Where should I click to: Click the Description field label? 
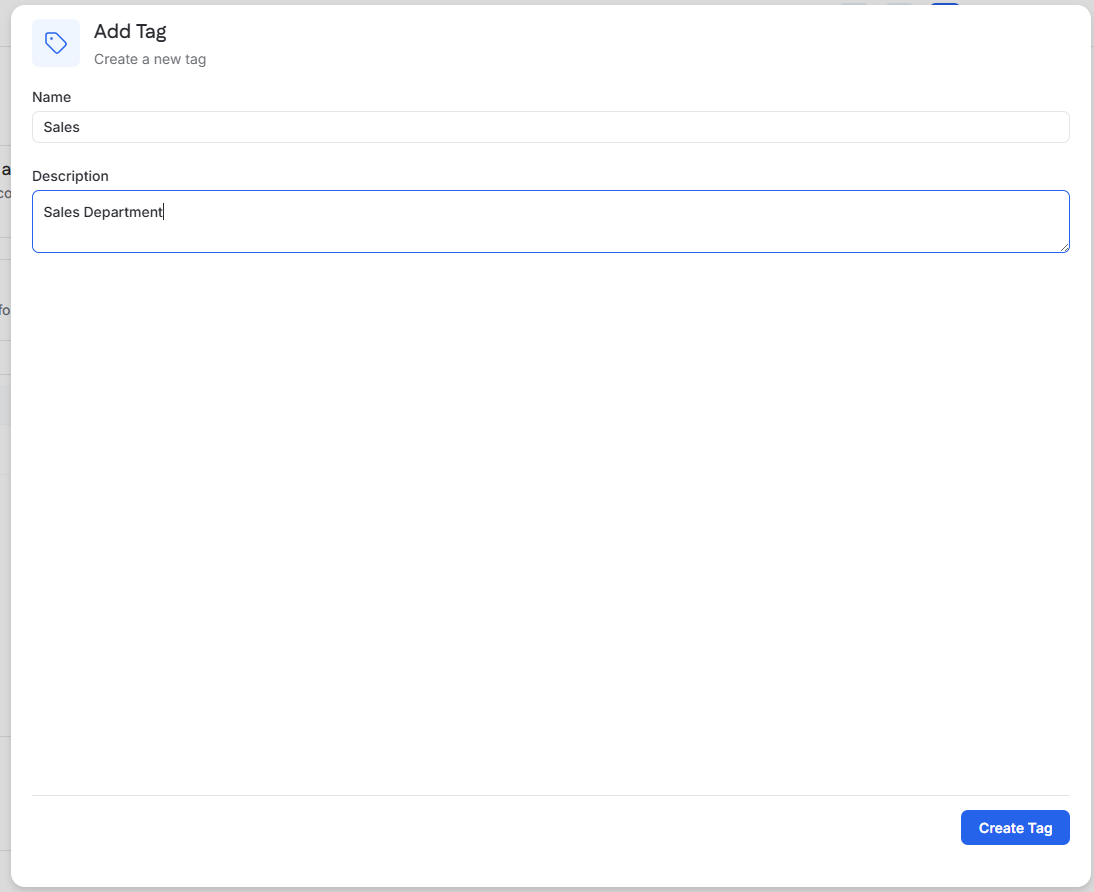[70, 176]
